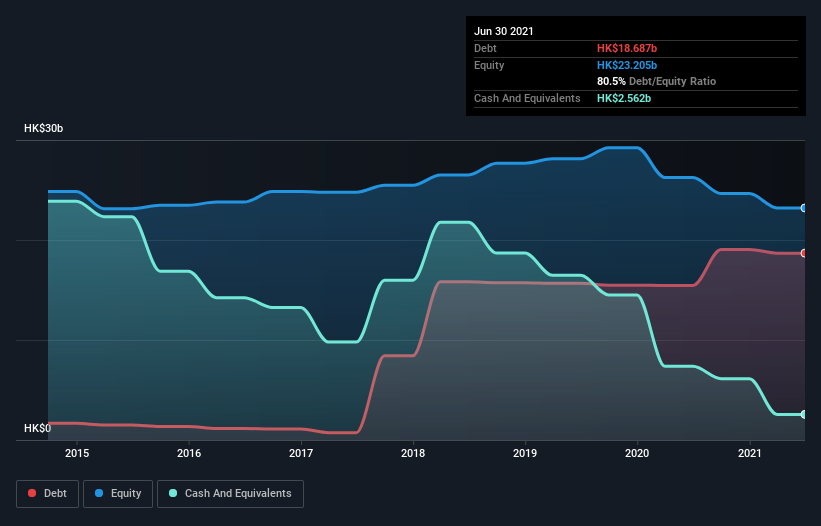Toggle Cash And Equivalents legend button

230,494
